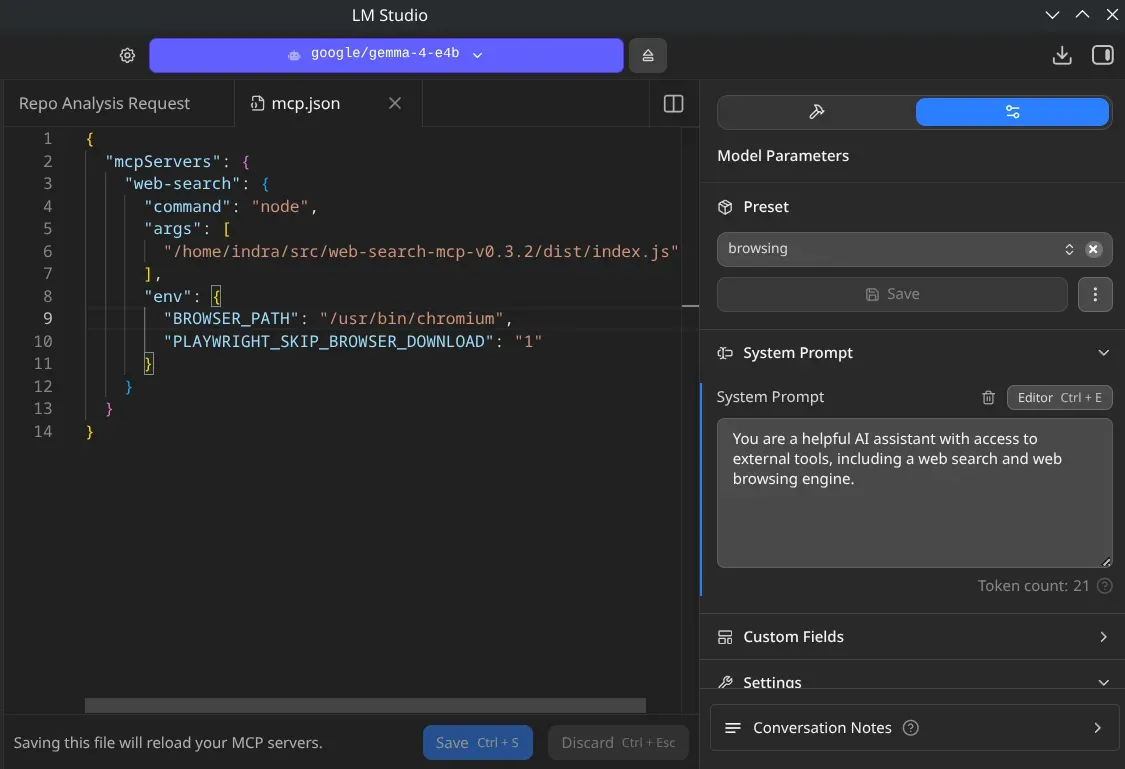This screenshot has width=1125, height=769.
Task: Switch to Repo Analysis Request tab
Action: coord(105,103)
